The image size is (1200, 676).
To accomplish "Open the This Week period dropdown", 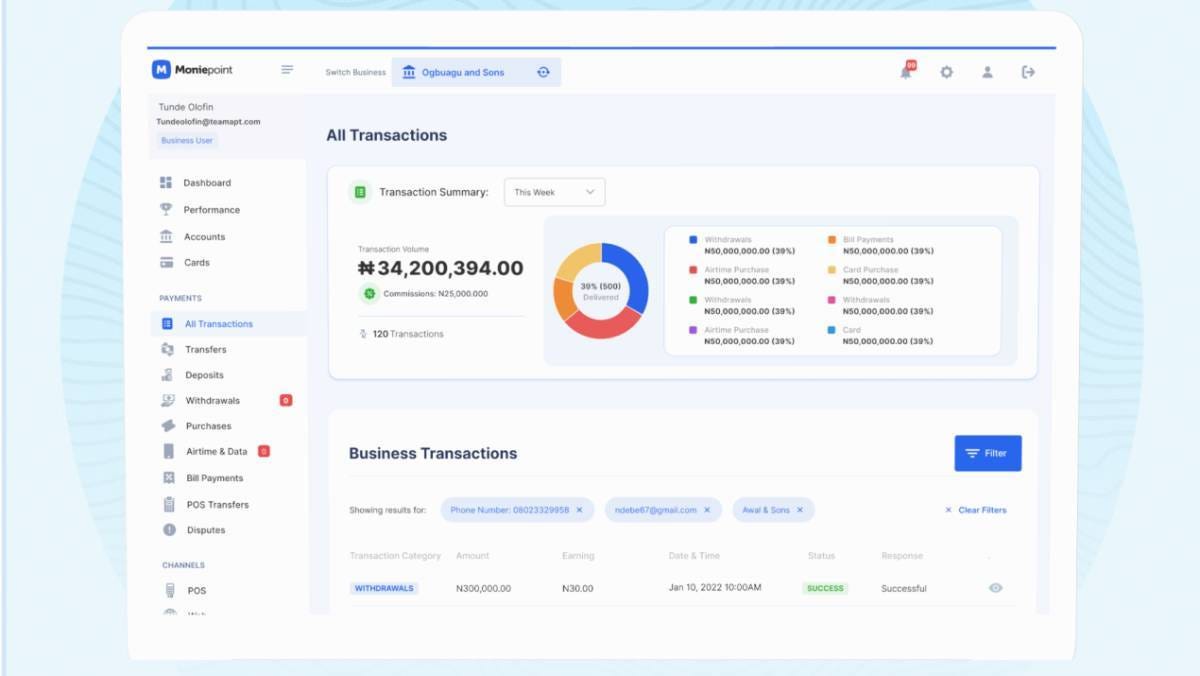I will point(554,192).
